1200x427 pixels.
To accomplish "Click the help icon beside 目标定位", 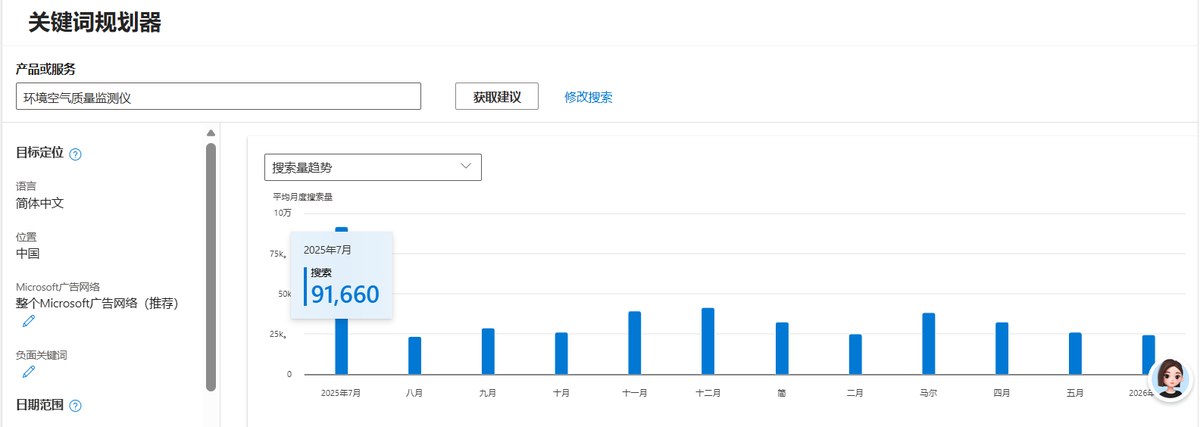I will pos(76,154).
